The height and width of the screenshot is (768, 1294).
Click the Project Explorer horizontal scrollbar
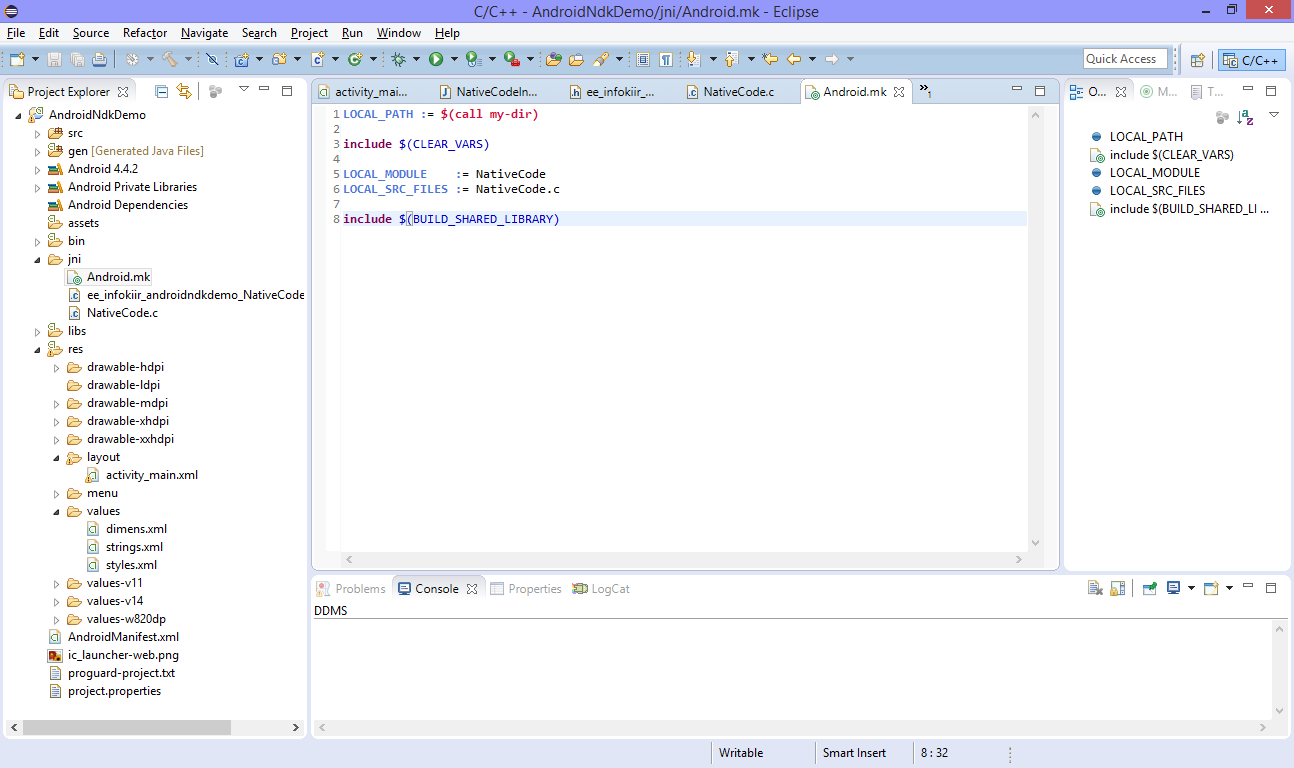[x=126, y=727]
